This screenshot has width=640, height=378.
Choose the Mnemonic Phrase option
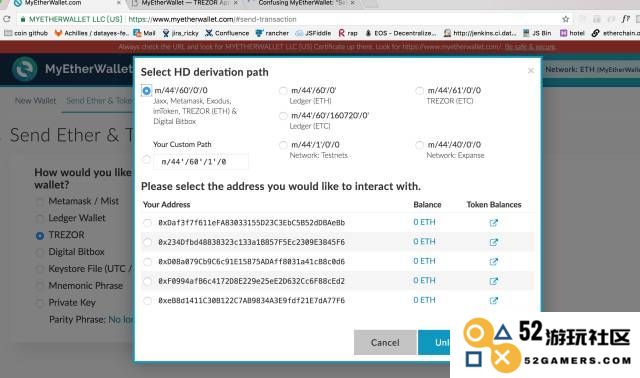[x=40, y=286]
